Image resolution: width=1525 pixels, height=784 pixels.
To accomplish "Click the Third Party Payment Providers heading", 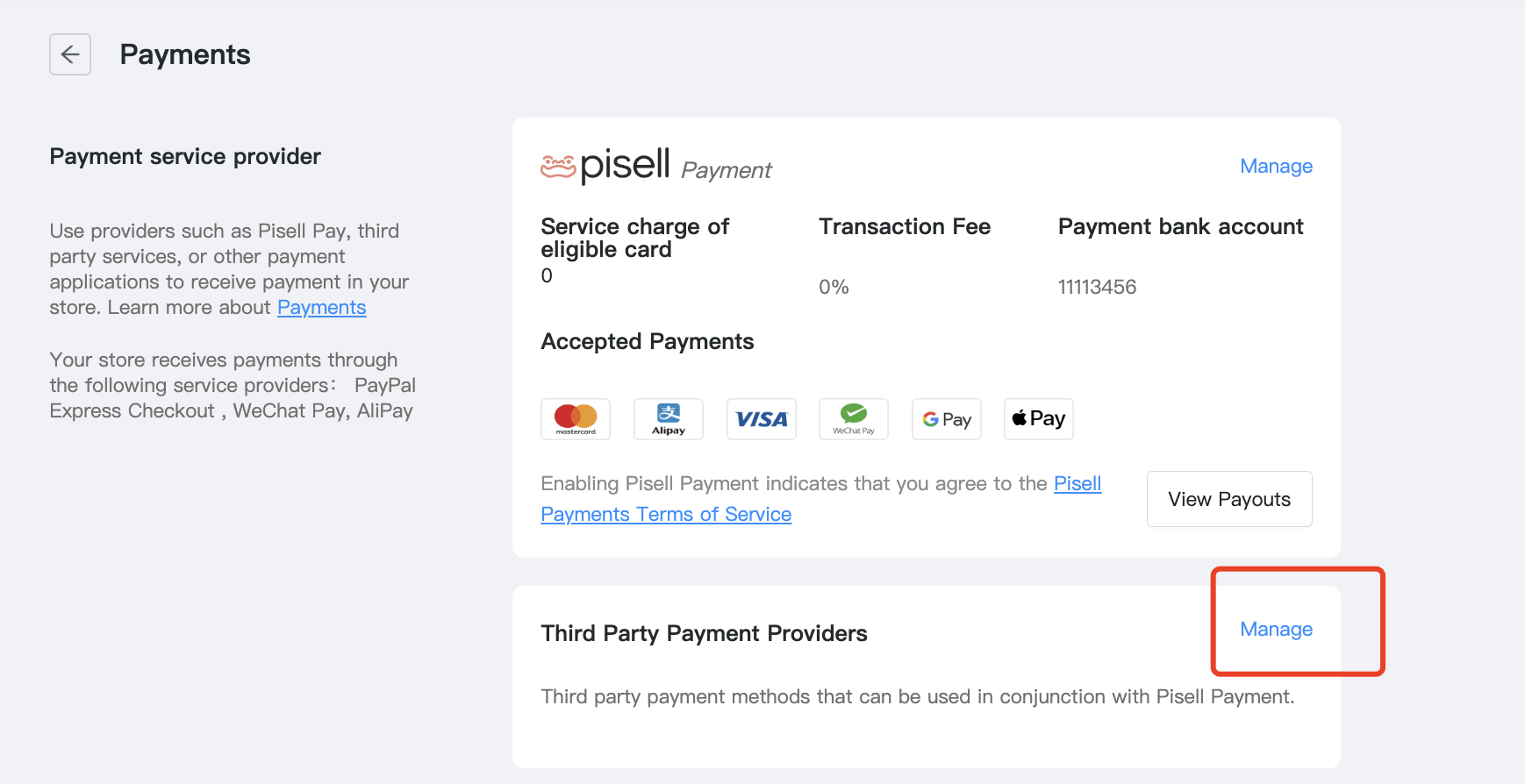I will (x=704, y=633).
